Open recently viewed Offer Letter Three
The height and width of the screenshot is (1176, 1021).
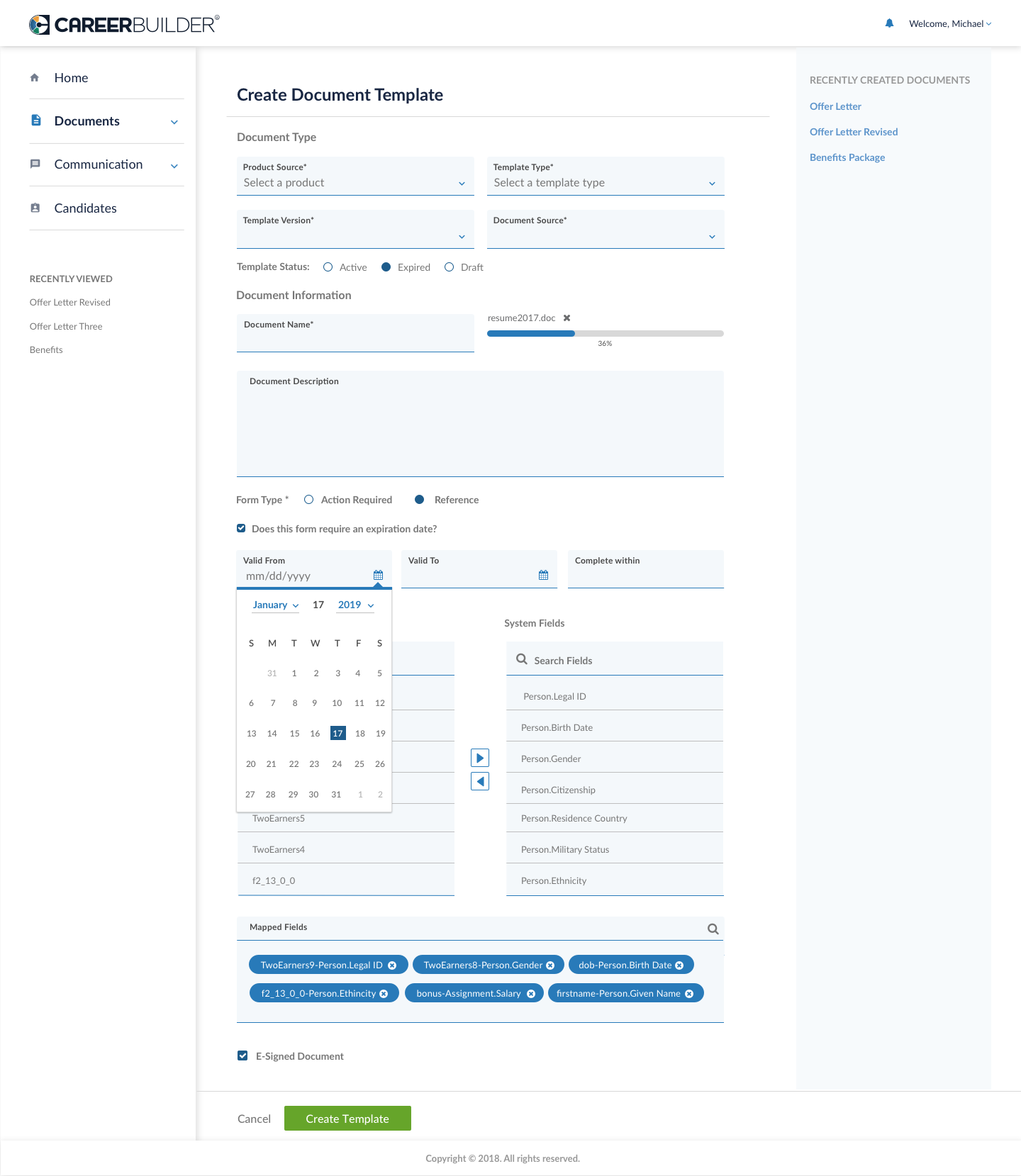66,326
